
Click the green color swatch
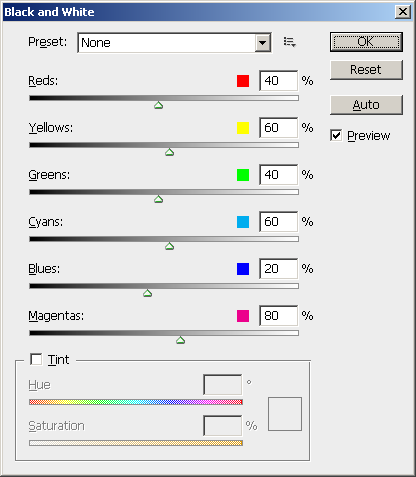[243, 175]
